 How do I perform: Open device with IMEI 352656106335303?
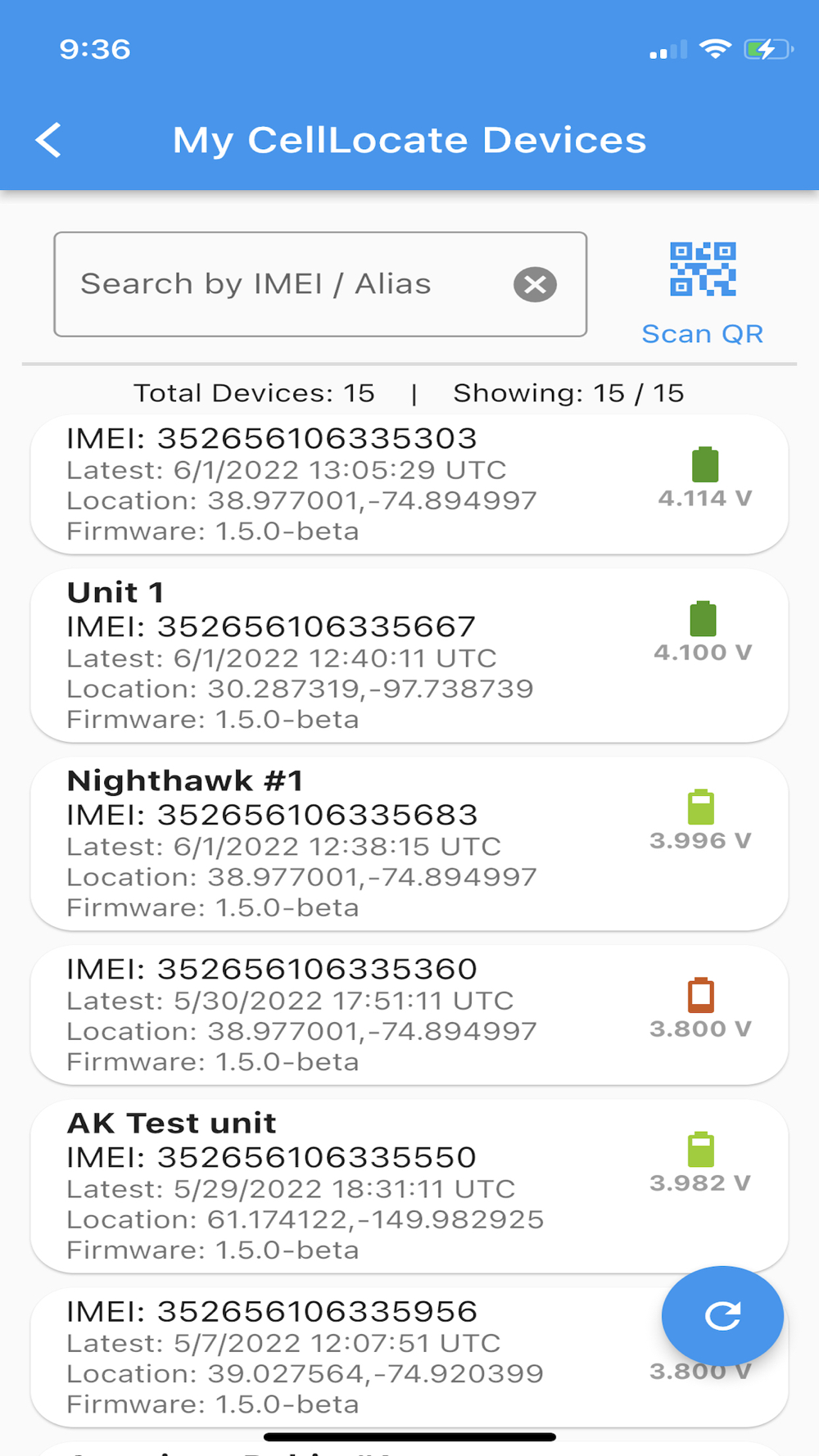click(409, 485)
